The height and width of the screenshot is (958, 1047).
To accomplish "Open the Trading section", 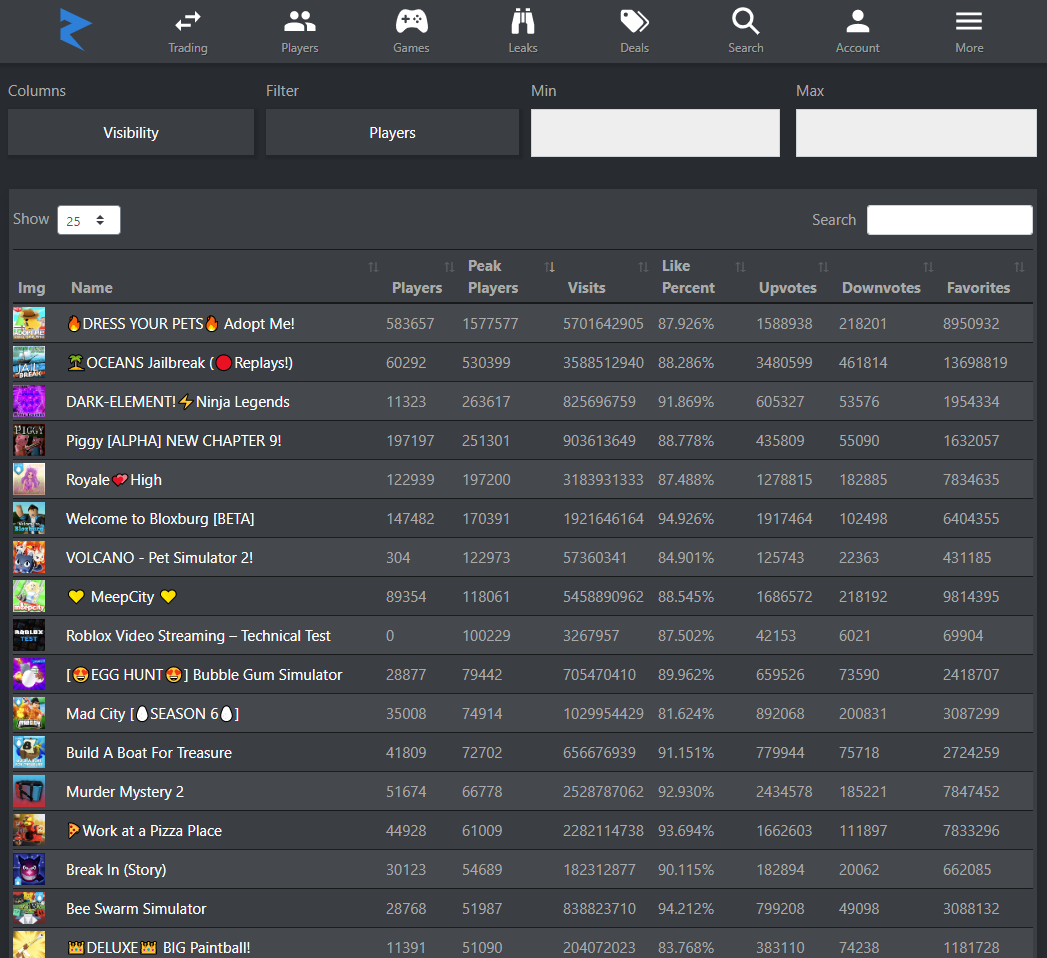I will pos(188,31).
